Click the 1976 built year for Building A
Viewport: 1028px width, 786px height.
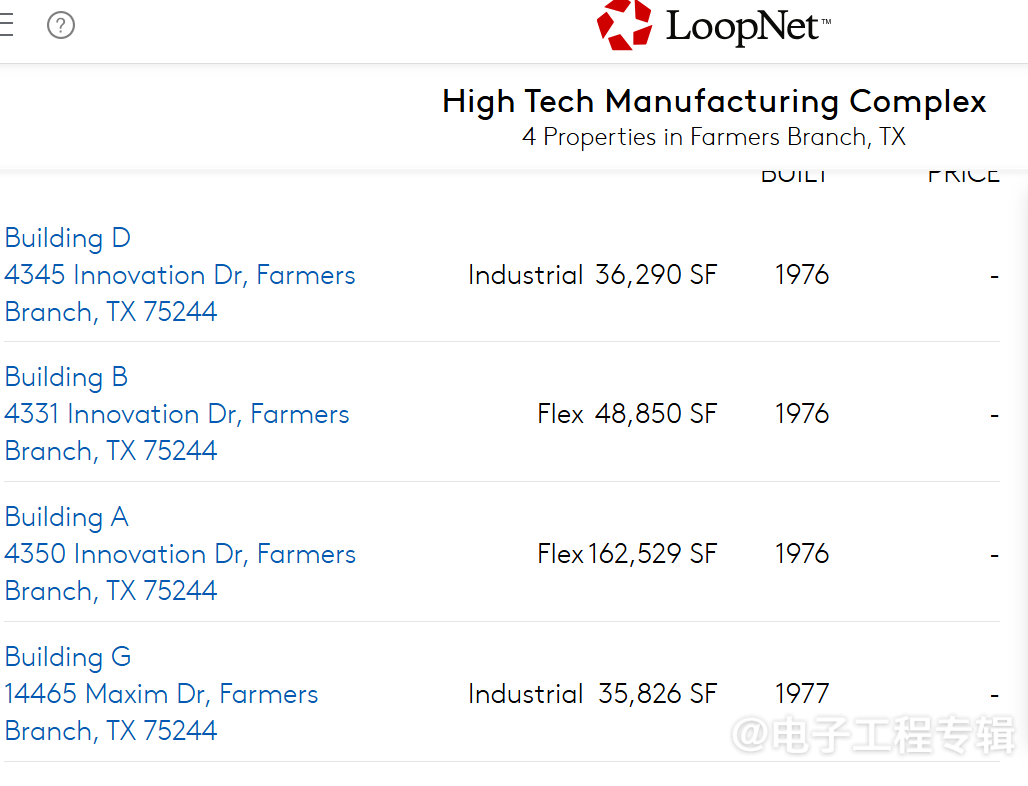pyautogui.click(x=802, y=554)
